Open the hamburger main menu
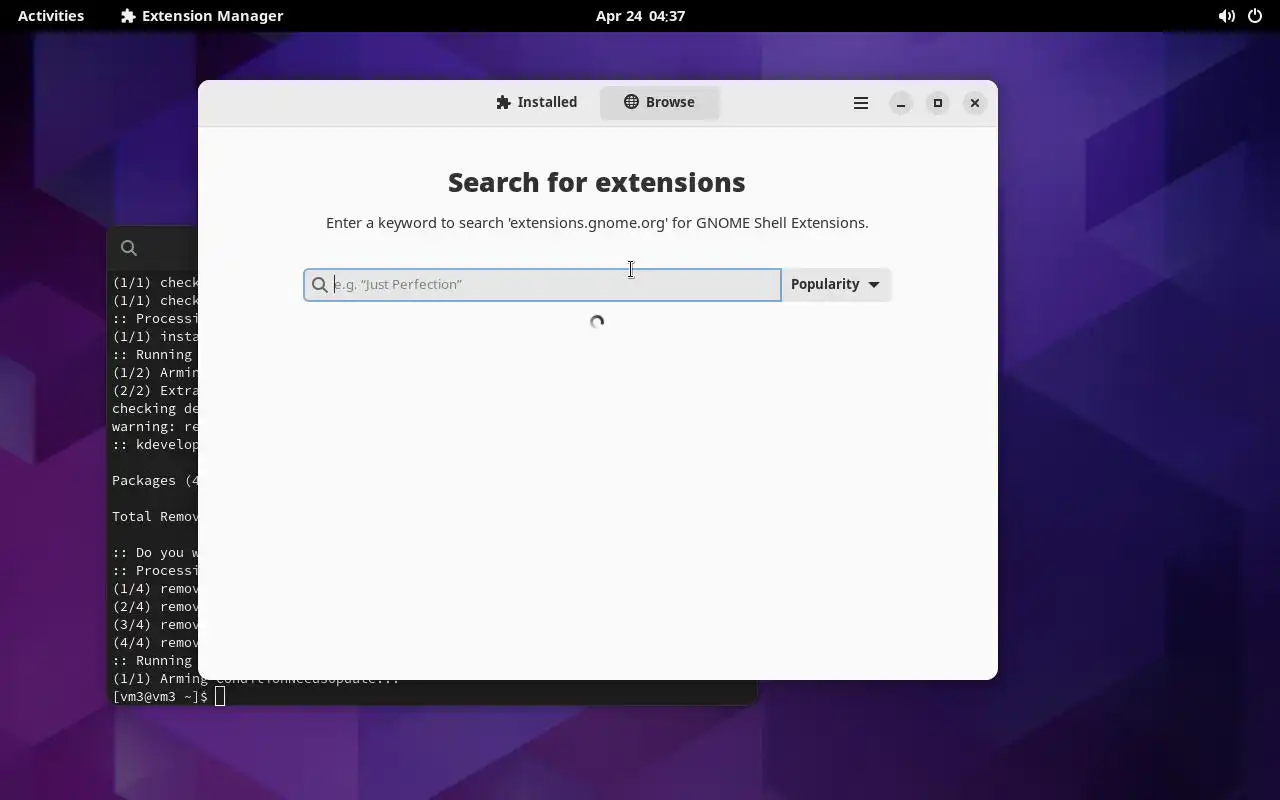Screen dimensions: 1280x800 pos(860,103)
